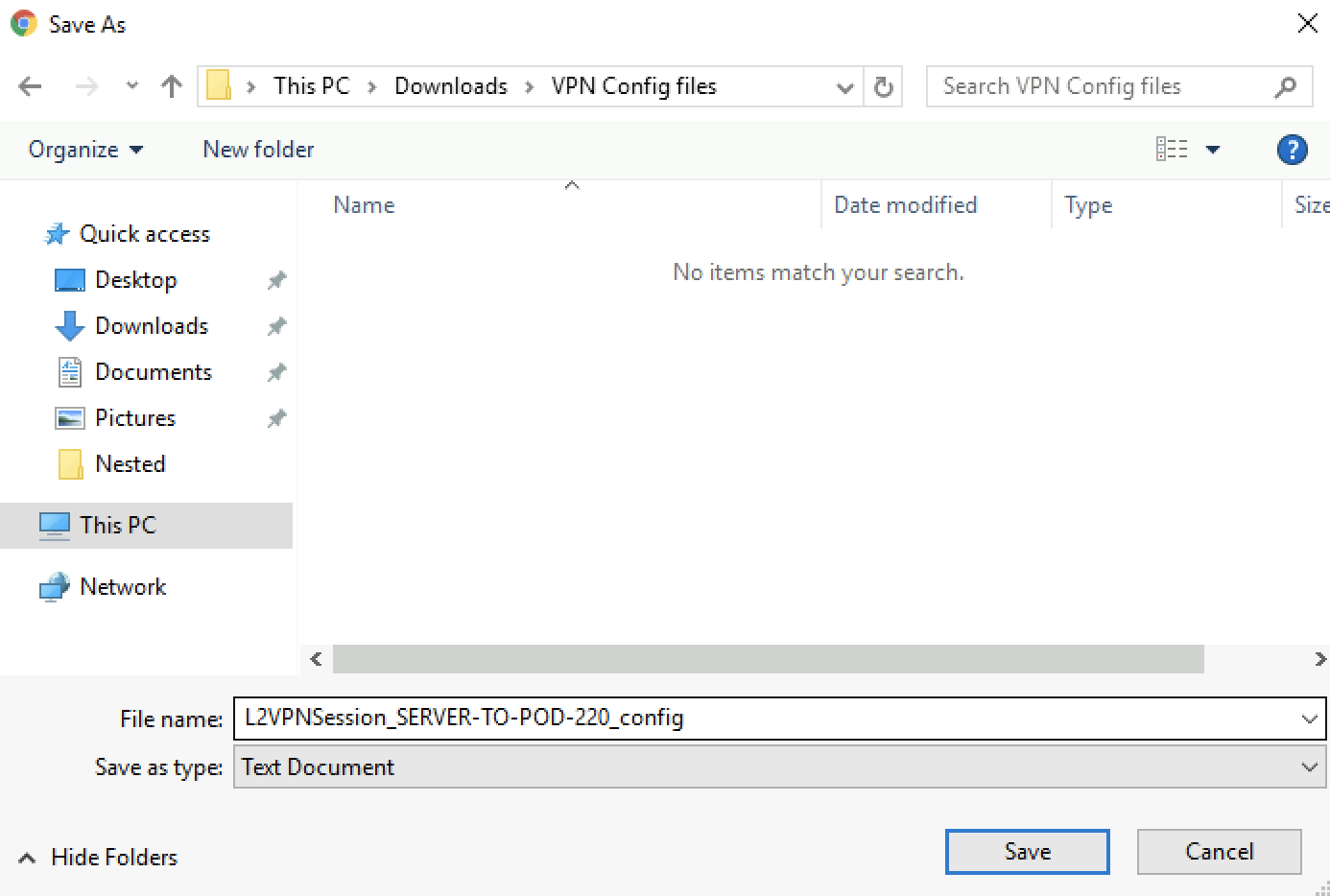The width and height of the screenshot is (1330, 896).
Task: Select the Nested folder
Action: point(131,464)
